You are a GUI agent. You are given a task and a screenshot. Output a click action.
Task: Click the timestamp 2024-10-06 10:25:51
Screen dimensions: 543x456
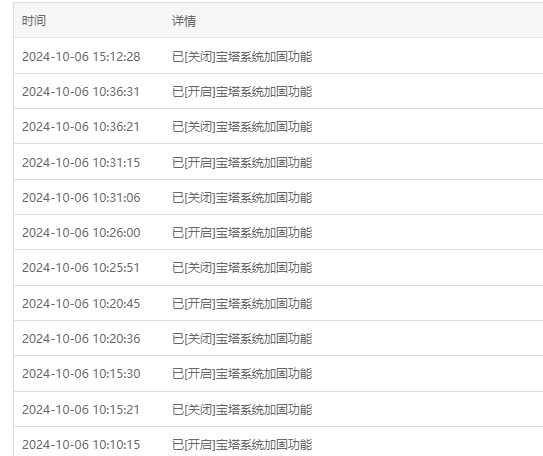(81, 268)
